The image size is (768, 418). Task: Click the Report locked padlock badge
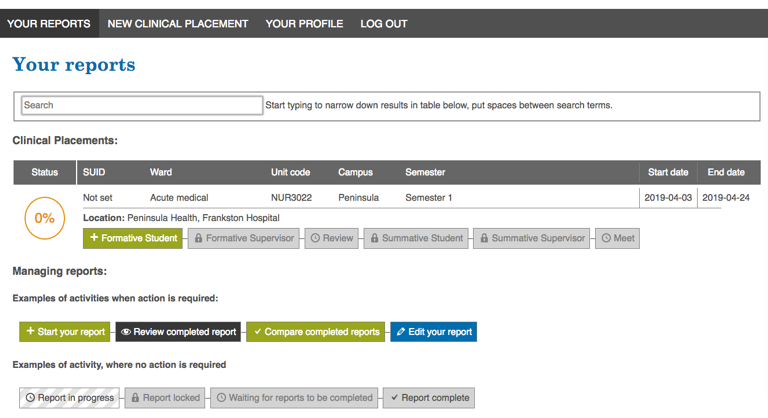pos(165,397)
